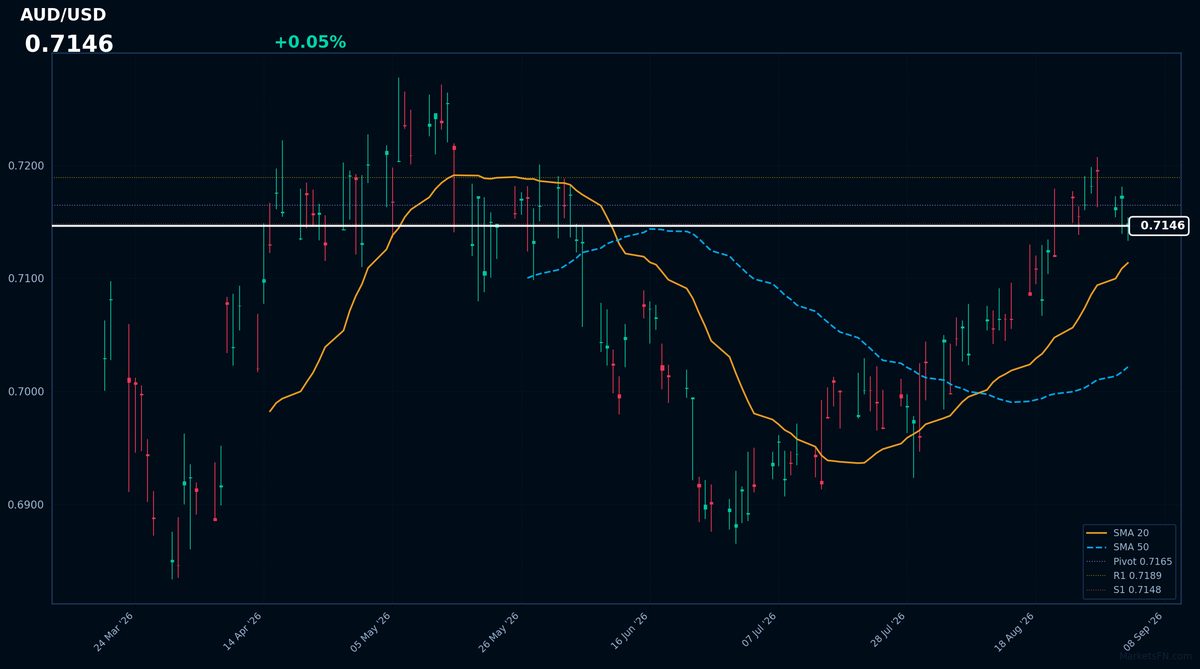Click the 0.6900 y-axis label
Image resolution: width=1200 pixels, height=669 pixels.
[x=28, y=504]
